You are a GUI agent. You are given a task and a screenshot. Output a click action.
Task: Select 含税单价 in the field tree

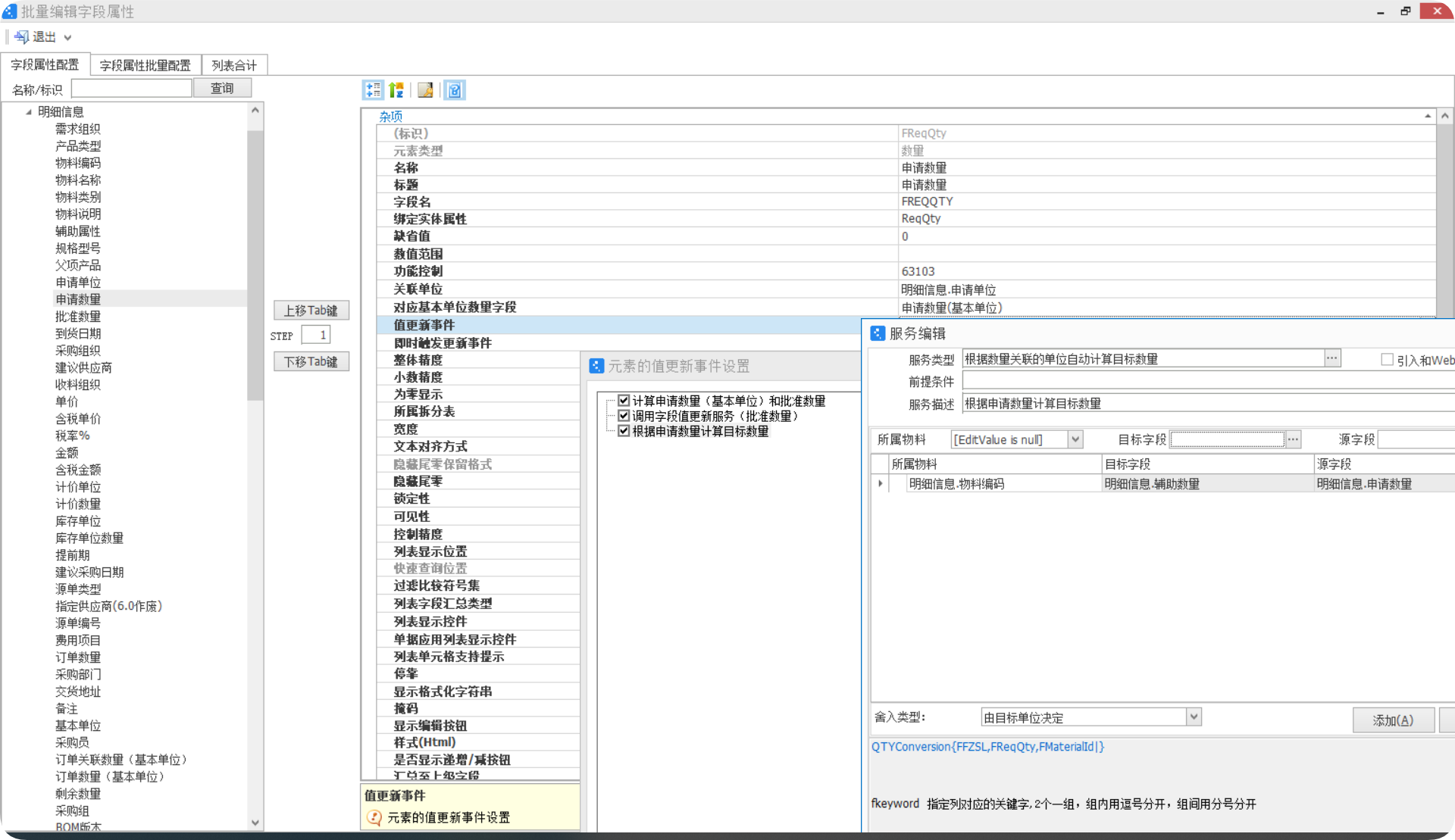[x=78, y=419]
